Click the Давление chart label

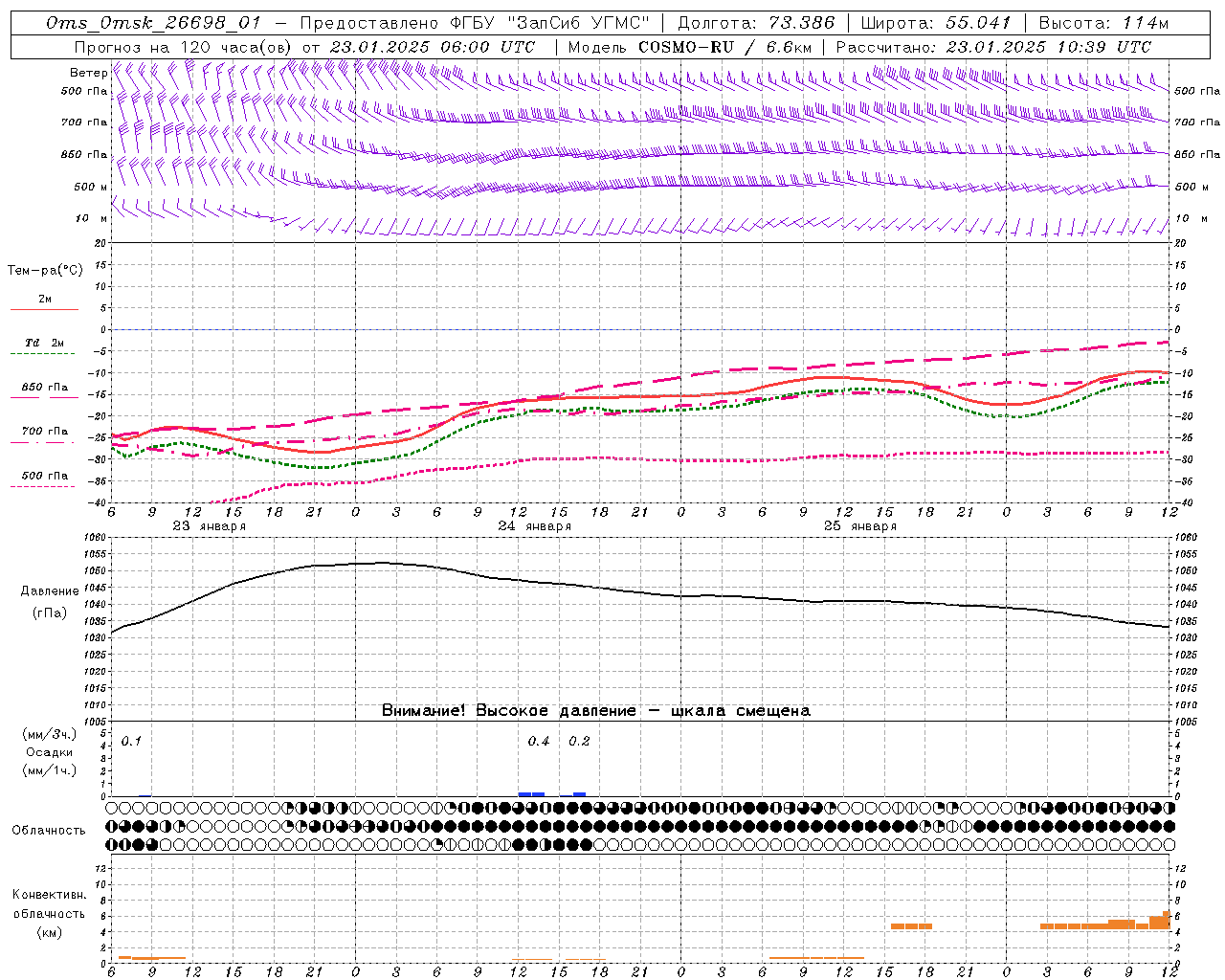[x=50, y=591]
